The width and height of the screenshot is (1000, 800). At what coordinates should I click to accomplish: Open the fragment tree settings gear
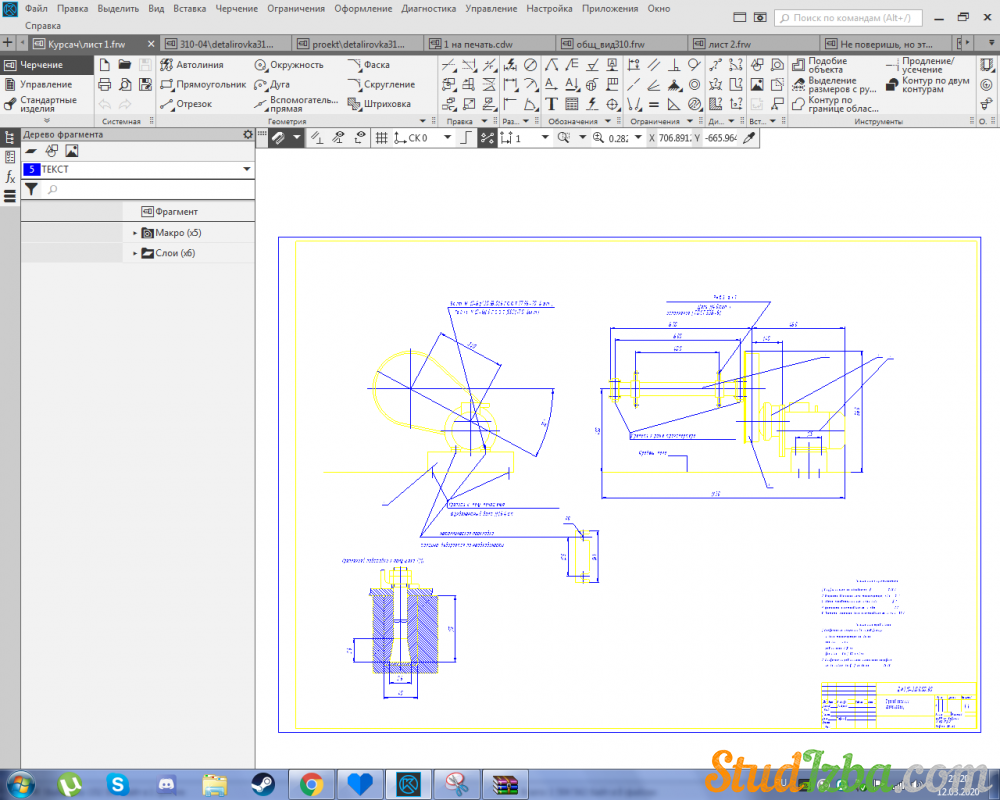tap(248, 135)
